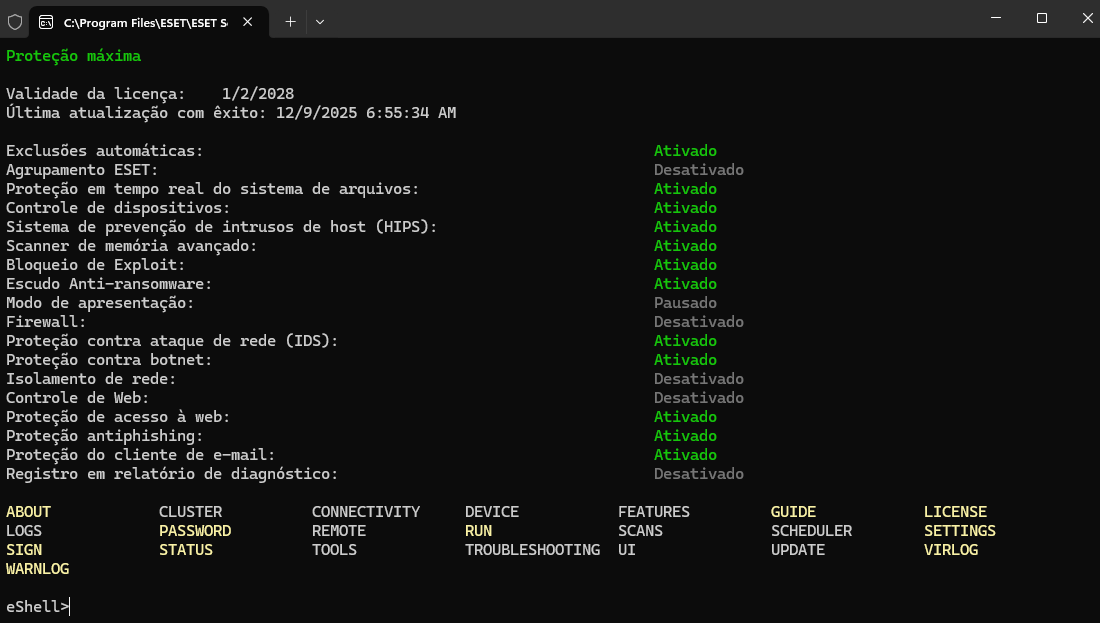Click the shield icon in the title bar

(x=15, y=21)
